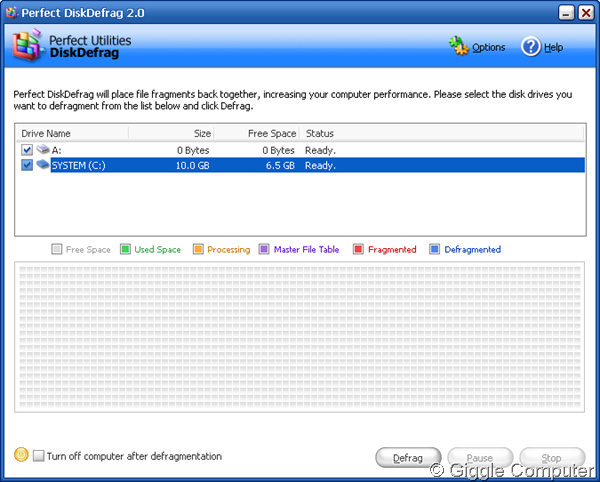
Task: Click the Ready. status of drive A:
Action: (320, 150)
